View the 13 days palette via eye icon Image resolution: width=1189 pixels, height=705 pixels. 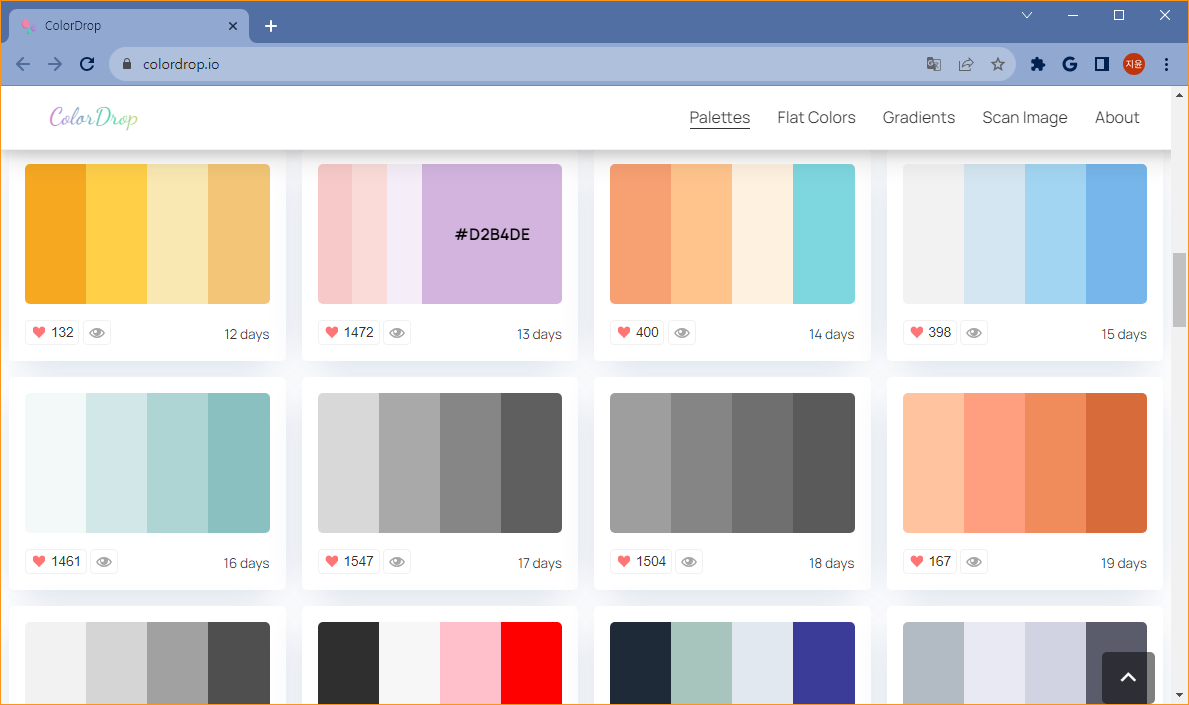397,332
